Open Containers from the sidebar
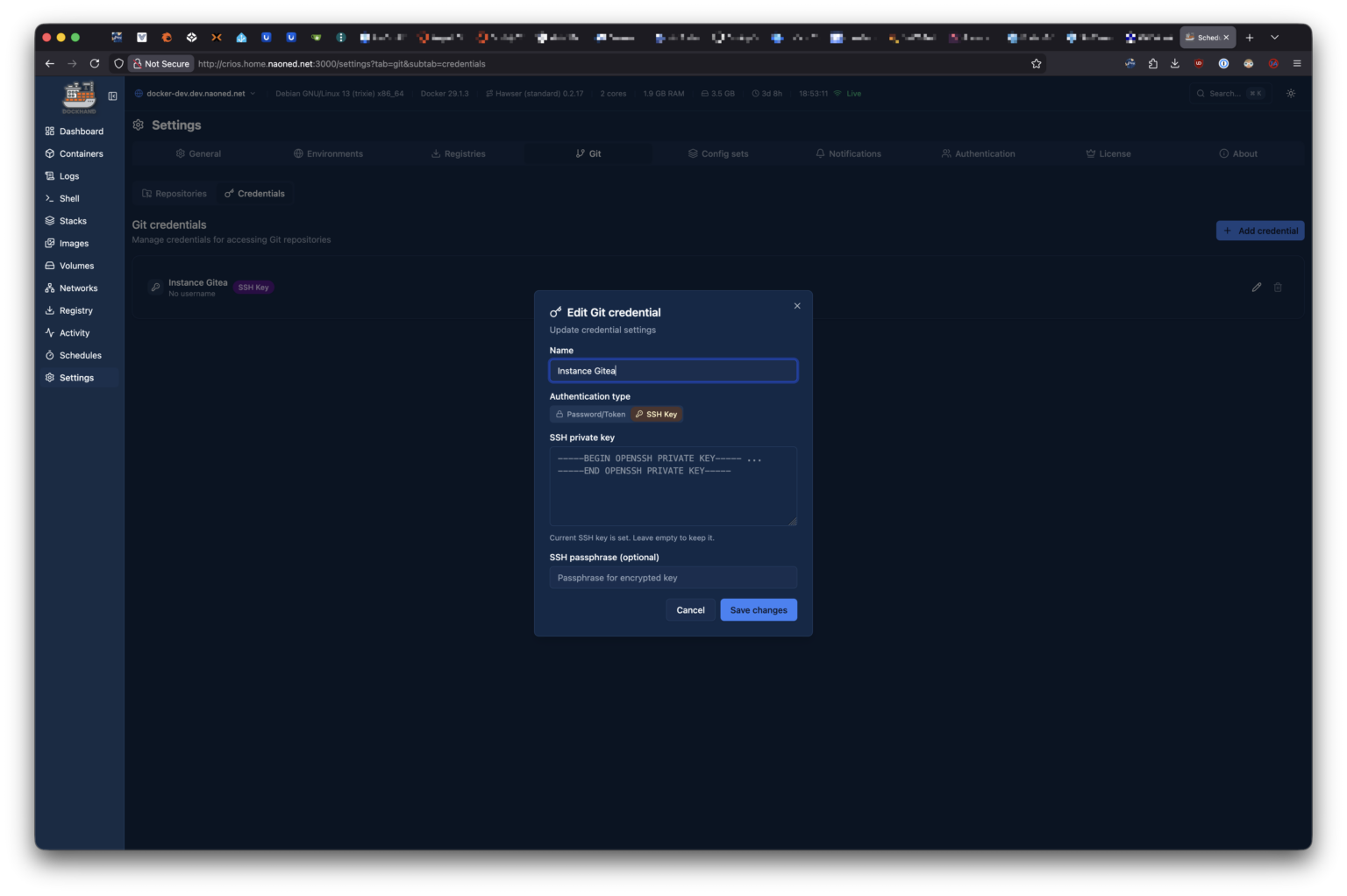Image resolution: width=1347 pixels, height=896 pixels. click(81, 154)
